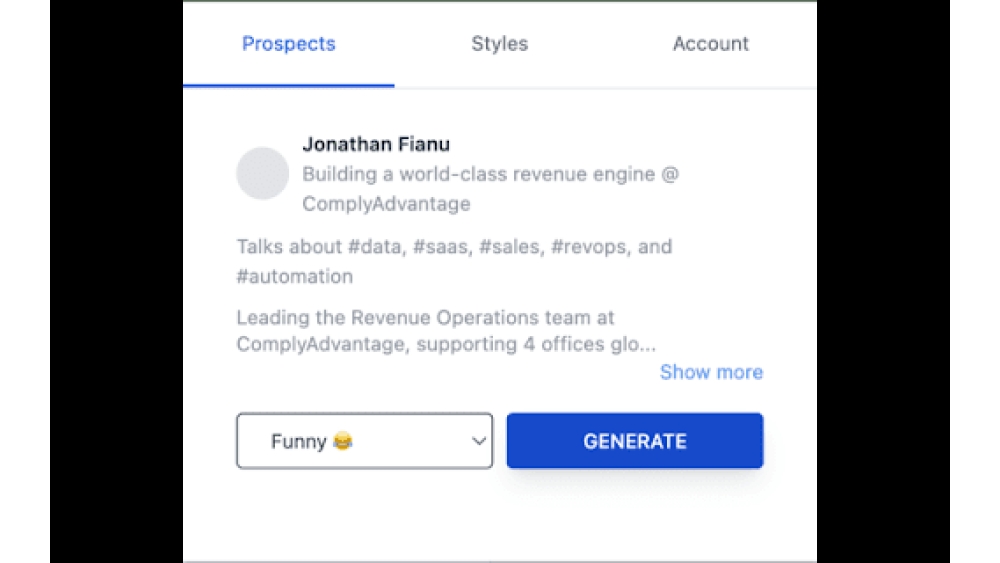
Task: Click Jonathan Fianu's avatar placeholder circle
Action: click(262, 173)
